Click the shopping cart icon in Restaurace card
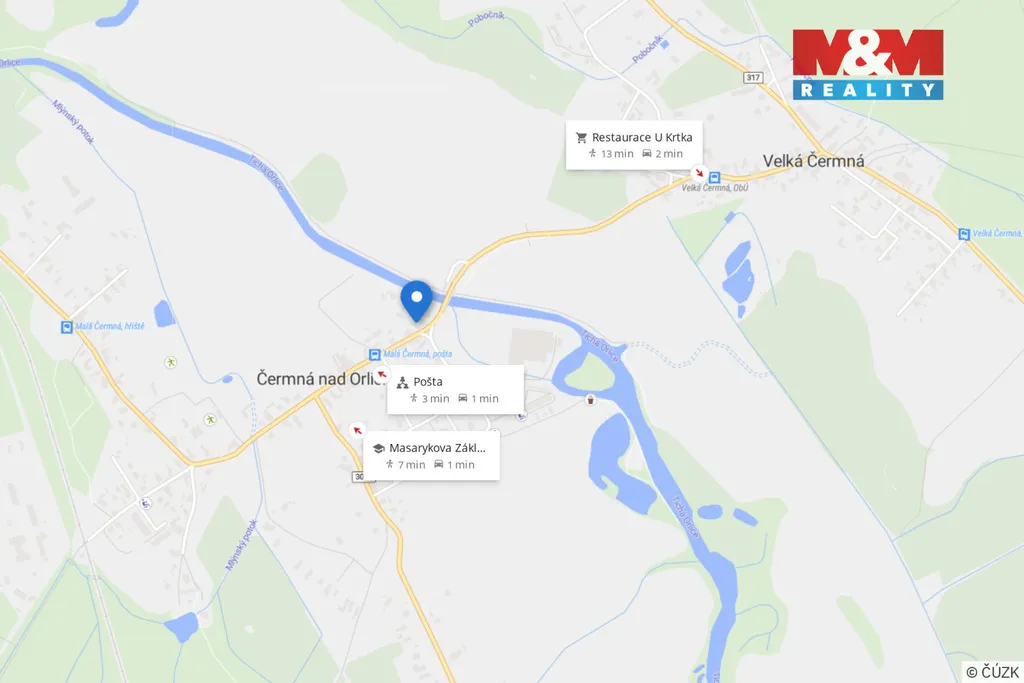 (x=581, y=138)
